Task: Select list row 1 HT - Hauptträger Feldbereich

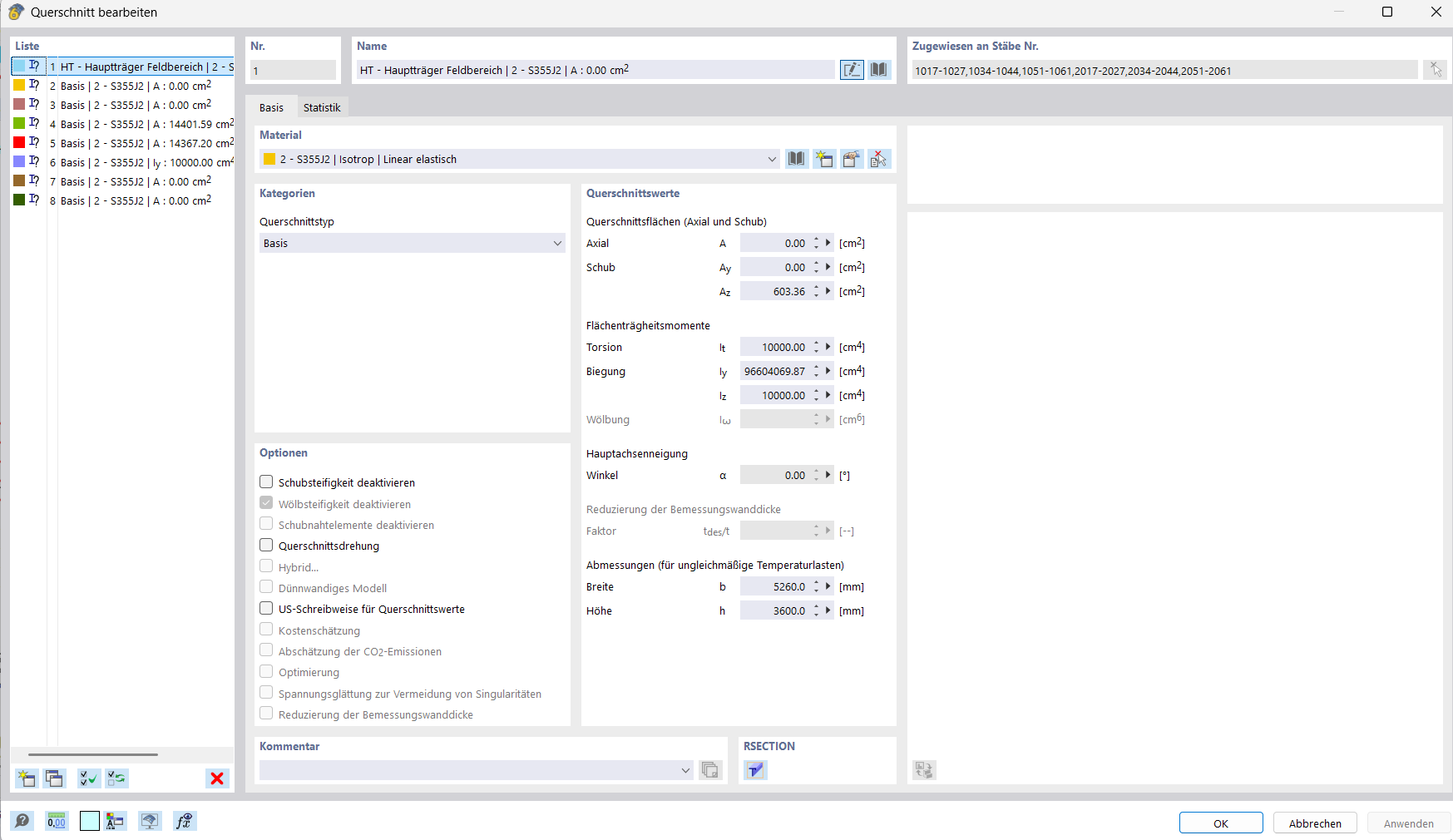Action: click(x=123, y=67)
